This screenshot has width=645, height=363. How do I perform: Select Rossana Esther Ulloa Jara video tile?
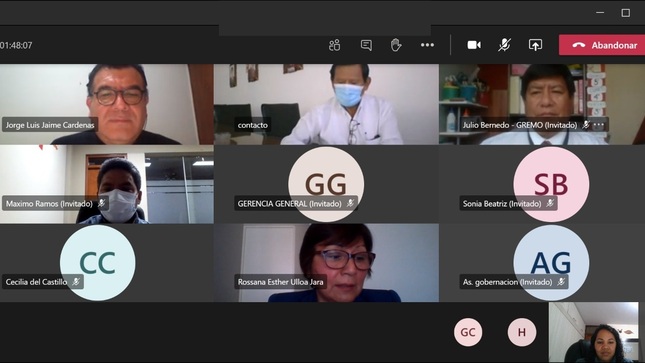click(x=326, y=263)
